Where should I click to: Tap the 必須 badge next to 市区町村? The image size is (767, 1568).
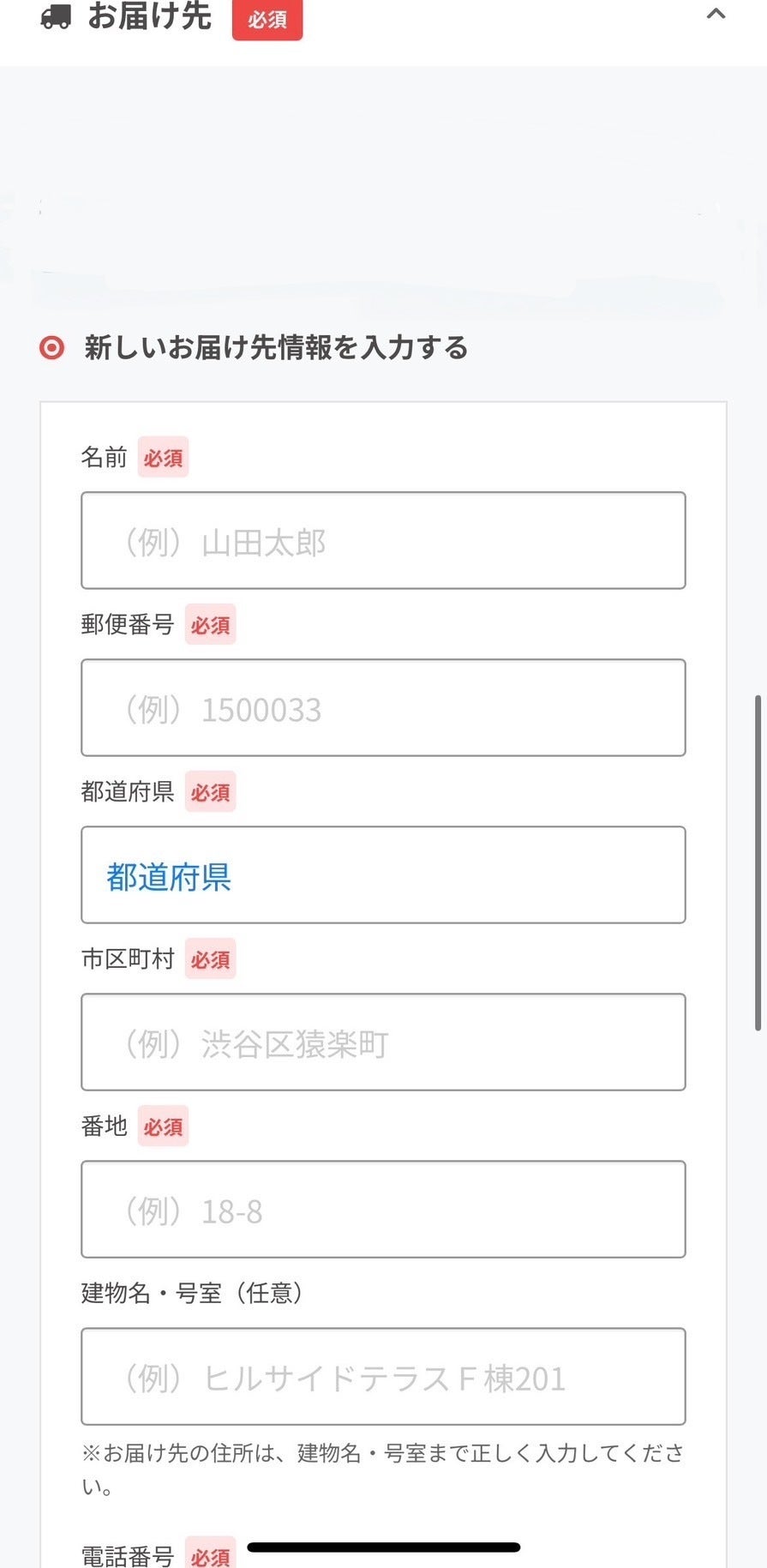pyautogui.click(x=210, y=959)
